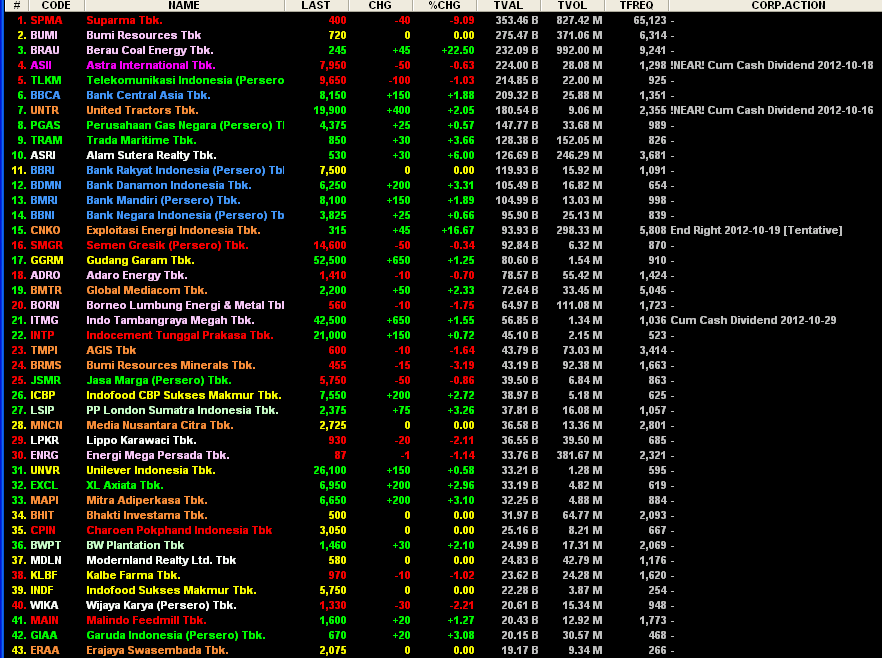Image resolution: width=882 pixels, height=658 pixels.
Task: Select stock code BDMN
Action: pos(46,185)
